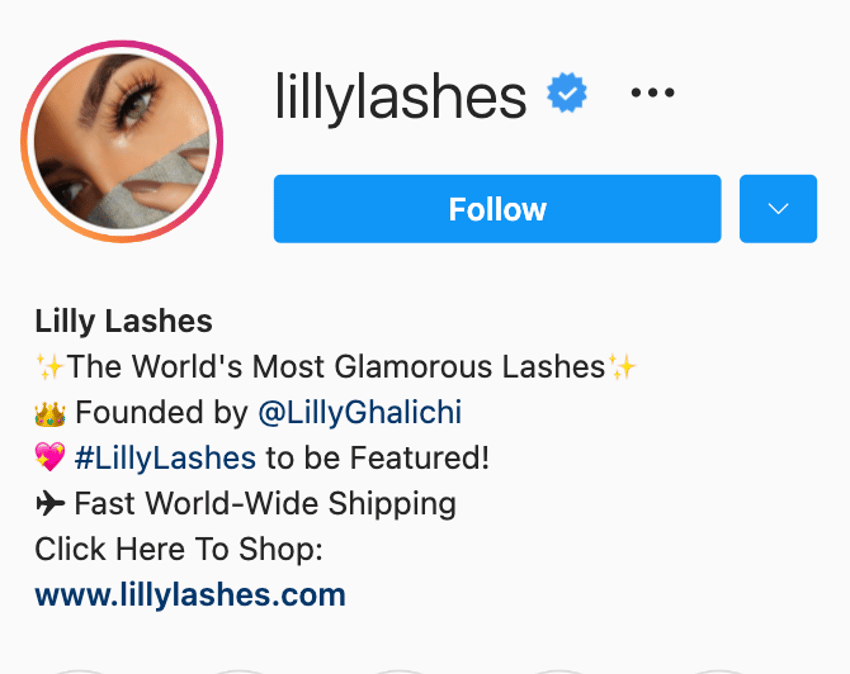Expand suggested accounts chevron beside Follow
Image resolution: width=850 pixels, height=674 pixels.
tap(778, 209)
